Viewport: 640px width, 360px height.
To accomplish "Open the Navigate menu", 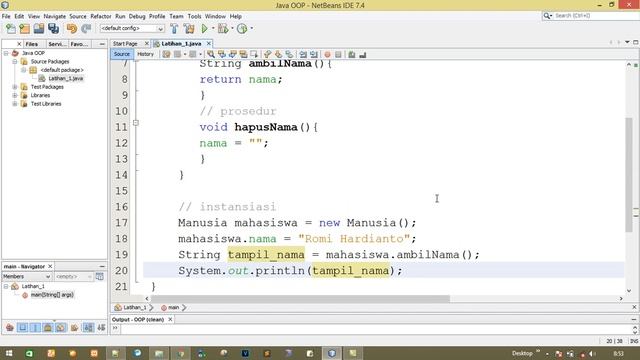I will (x=55, y=16).
